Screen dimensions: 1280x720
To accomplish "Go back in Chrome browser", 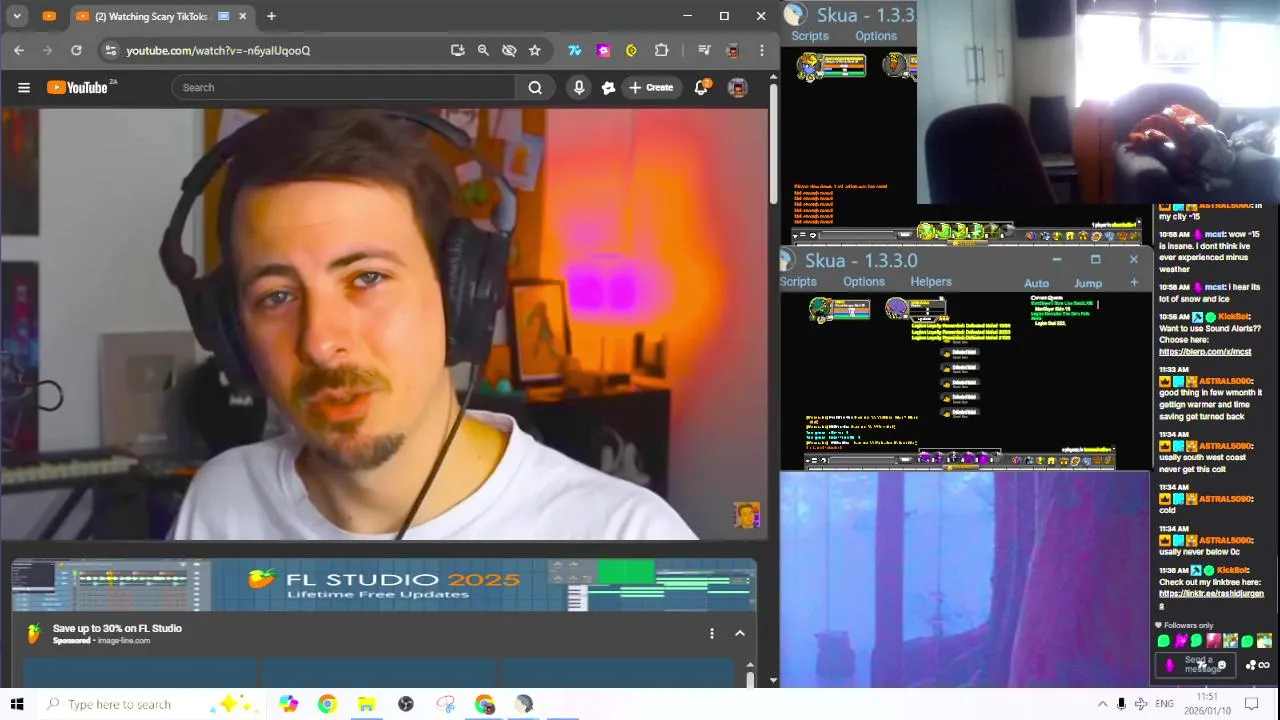I will click(x=19, y=50).
